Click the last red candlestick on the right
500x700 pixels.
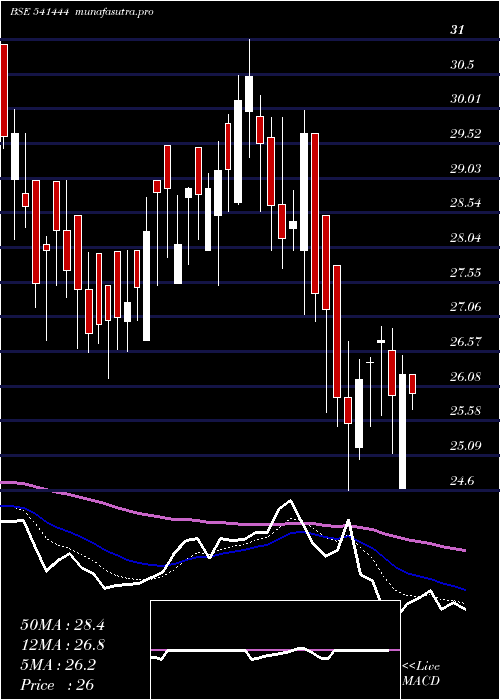coord(412,384)
